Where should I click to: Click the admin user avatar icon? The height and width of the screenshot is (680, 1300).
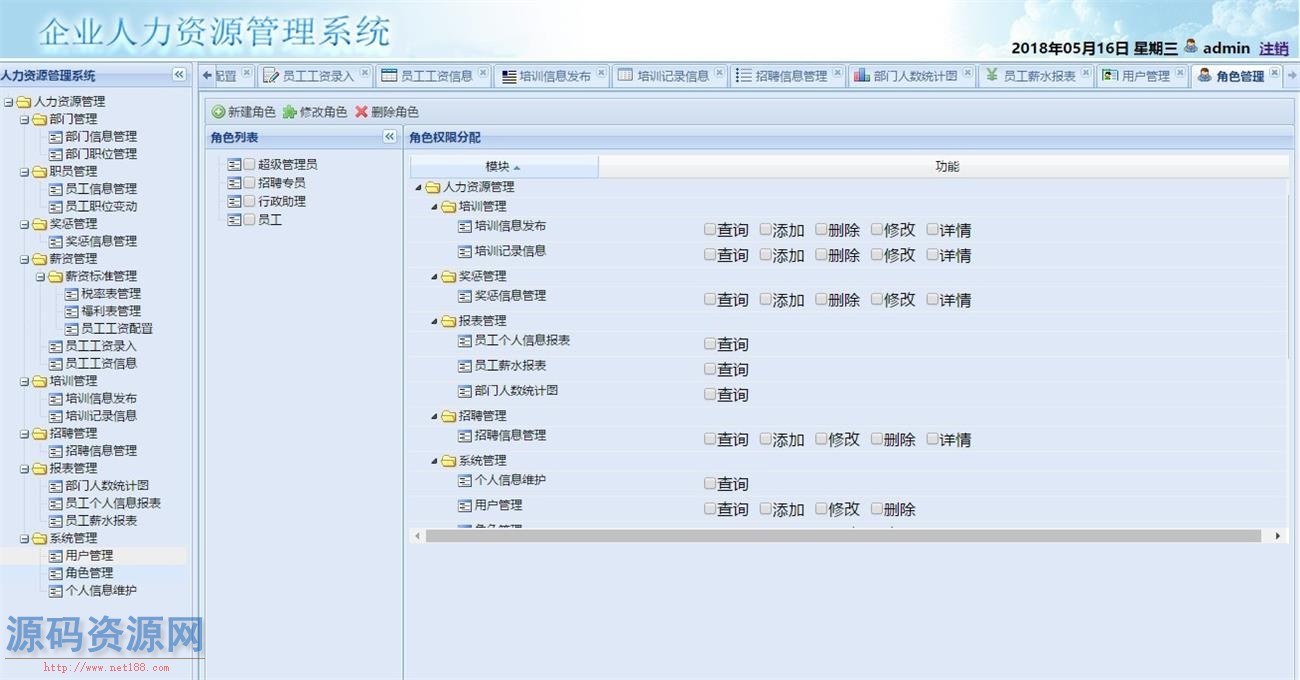[x=1190, y=46]
